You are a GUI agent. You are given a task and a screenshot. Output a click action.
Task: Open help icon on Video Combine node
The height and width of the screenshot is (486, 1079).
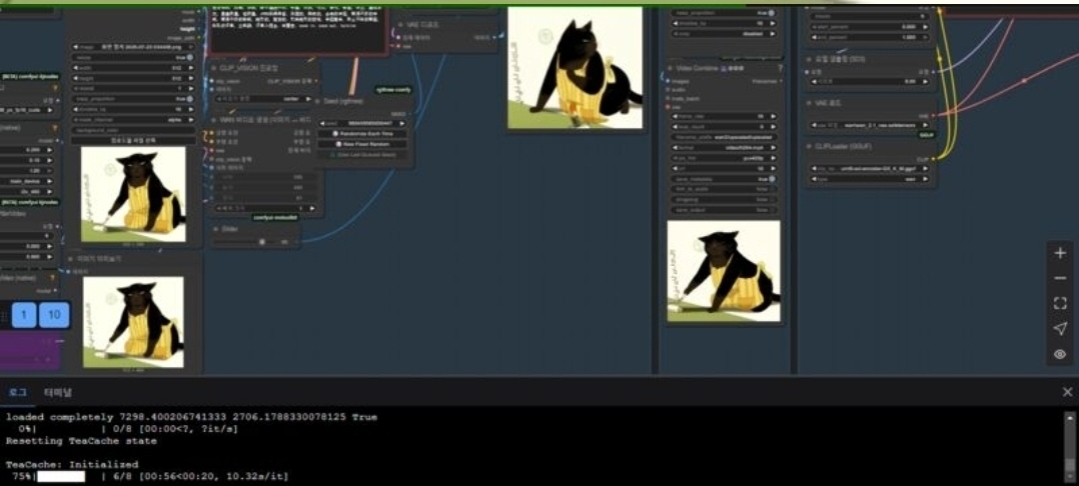tap(780, 69)
